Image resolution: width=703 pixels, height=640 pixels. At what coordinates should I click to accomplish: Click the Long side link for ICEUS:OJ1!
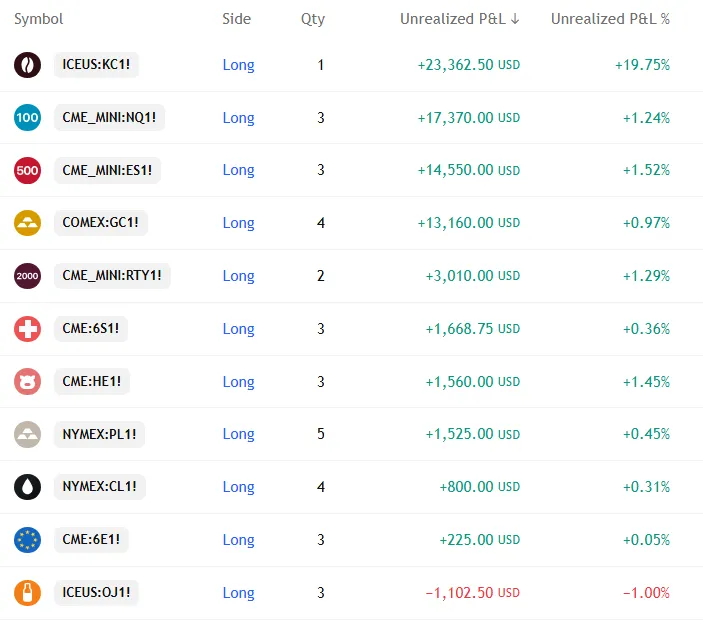(x=238, y=593)
